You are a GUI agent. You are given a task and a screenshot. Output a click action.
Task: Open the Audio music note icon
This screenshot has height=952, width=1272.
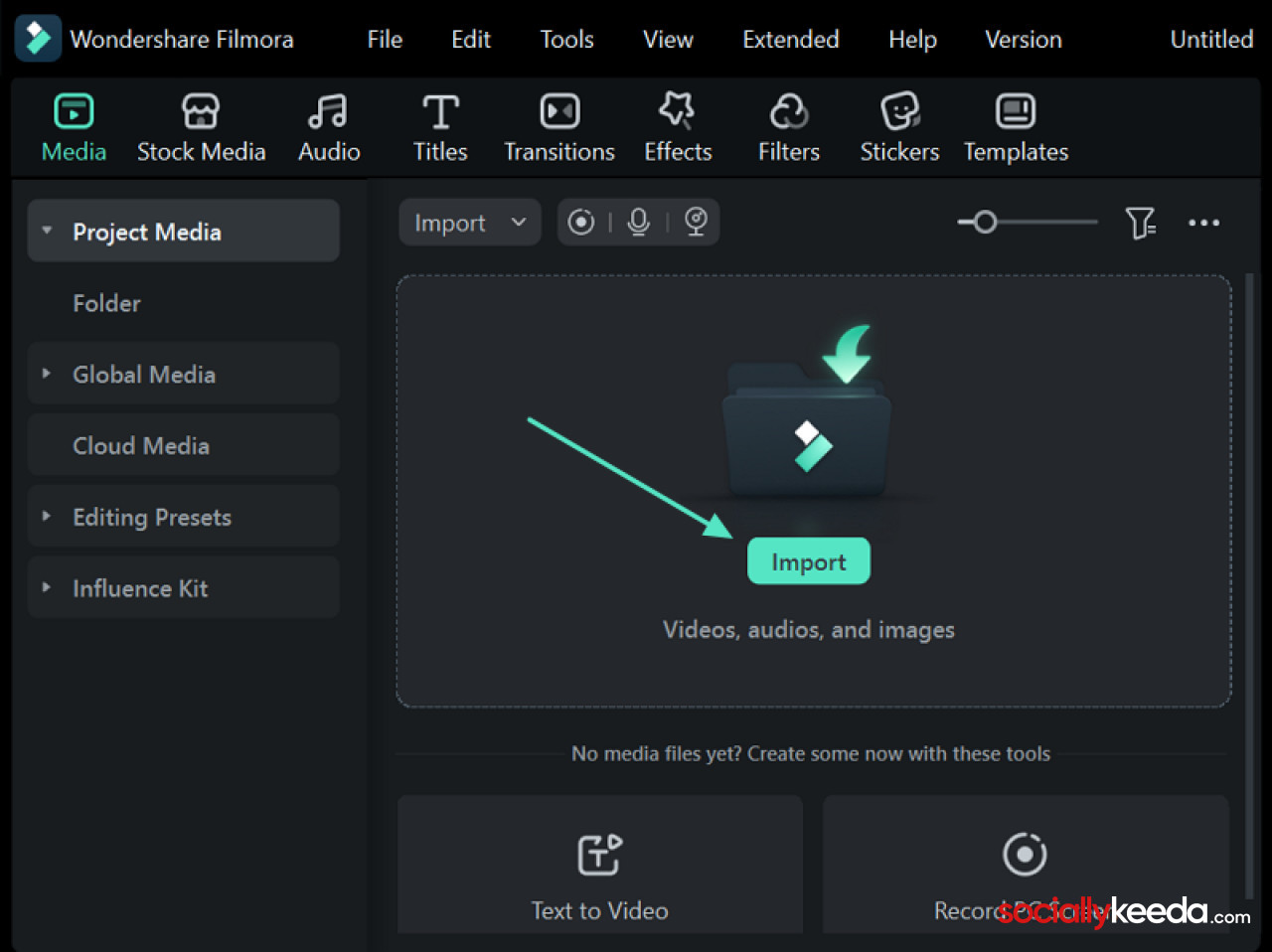coord(328,111)
